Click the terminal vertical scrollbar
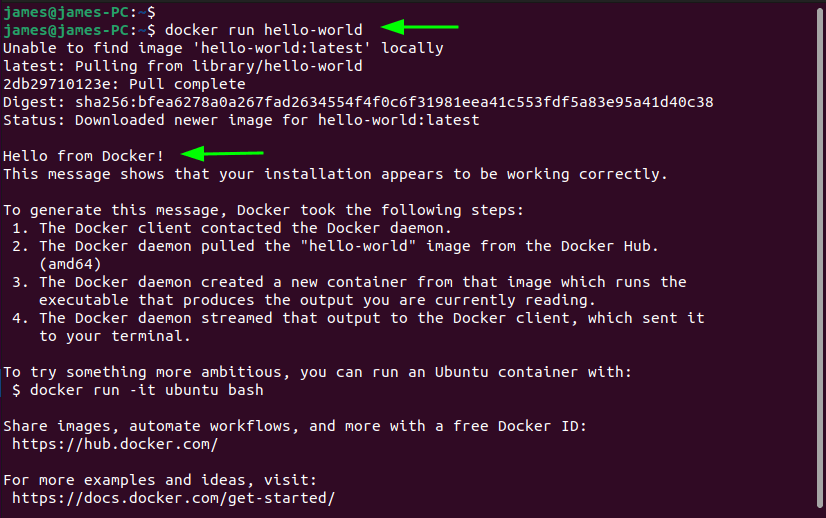 pos(820,258)
